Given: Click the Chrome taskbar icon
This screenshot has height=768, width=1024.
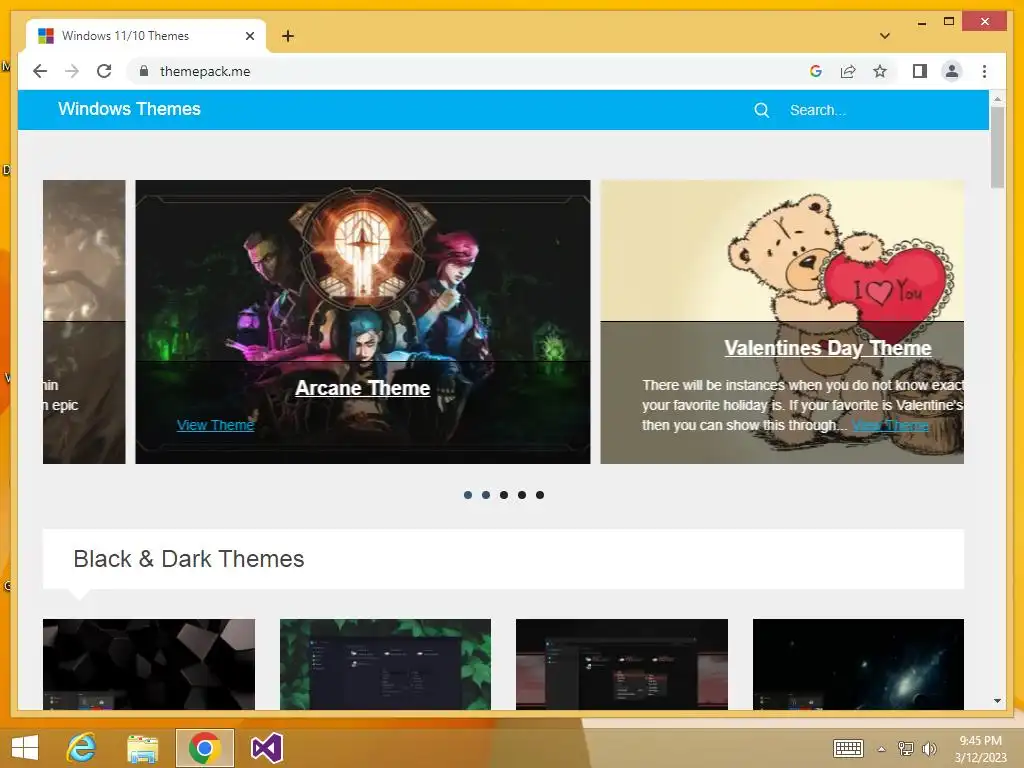Looking at the screenshot, I should coord(204,748).
